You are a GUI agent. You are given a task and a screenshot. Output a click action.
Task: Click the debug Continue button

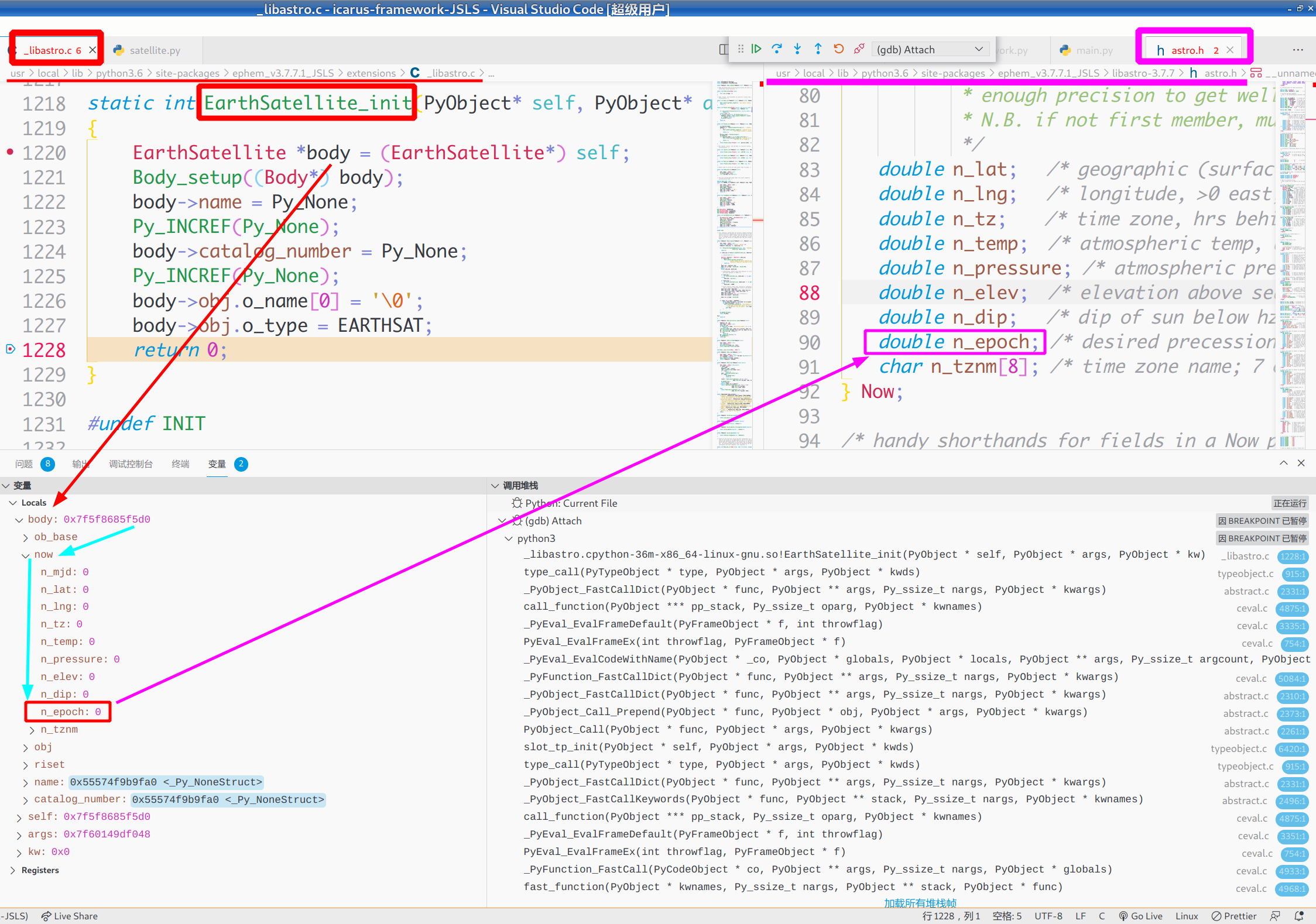pos(756,49)
